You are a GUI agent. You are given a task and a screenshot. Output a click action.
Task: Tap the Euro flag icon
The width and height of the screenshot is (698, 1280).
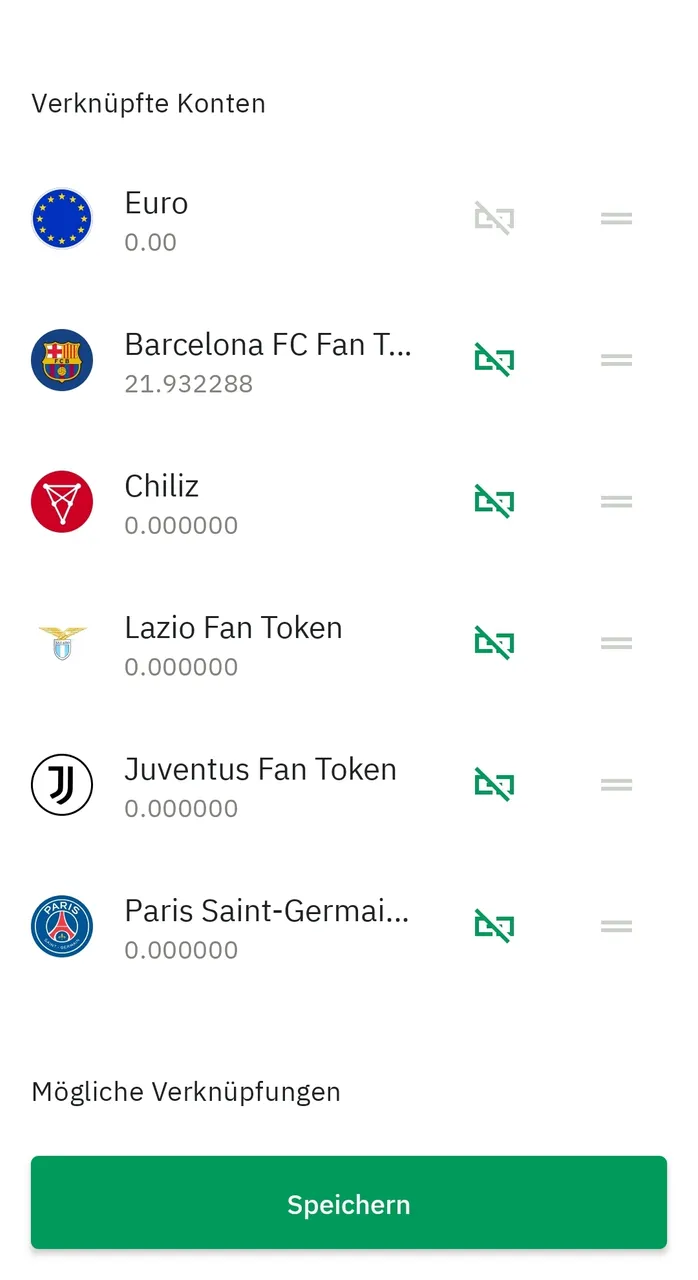tap(62, 219)
